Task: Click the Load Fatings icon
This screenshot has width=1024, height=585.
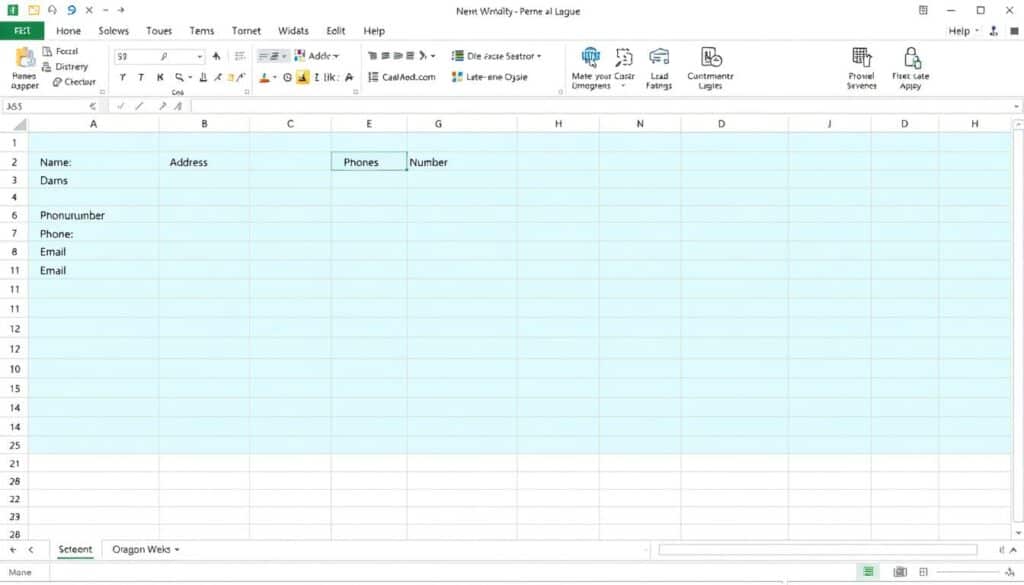Action: tap(658, 57)
